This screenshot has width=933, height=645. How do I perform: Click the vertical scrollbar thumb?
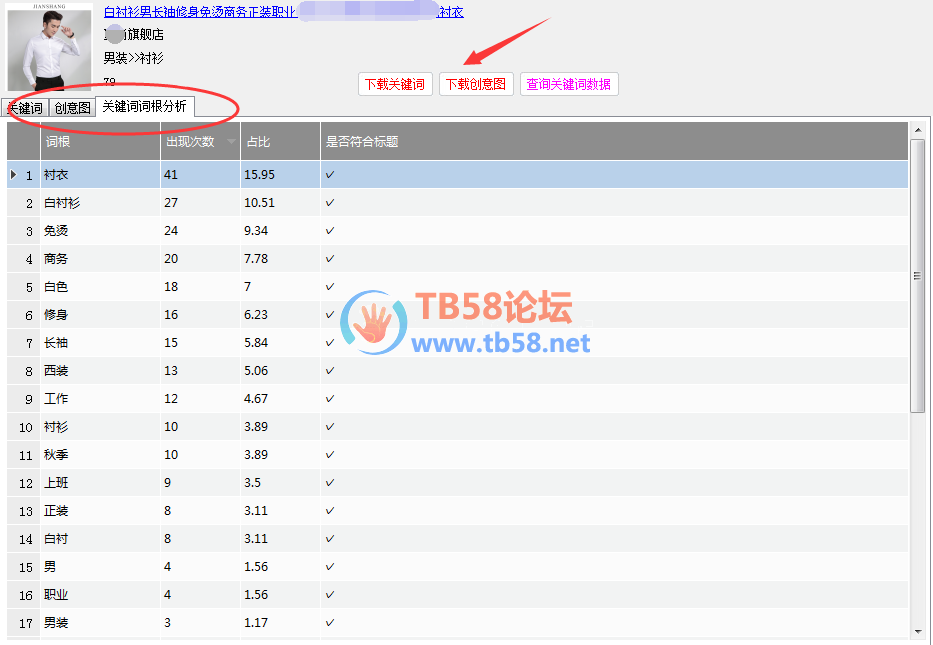(x=917, y=276)
